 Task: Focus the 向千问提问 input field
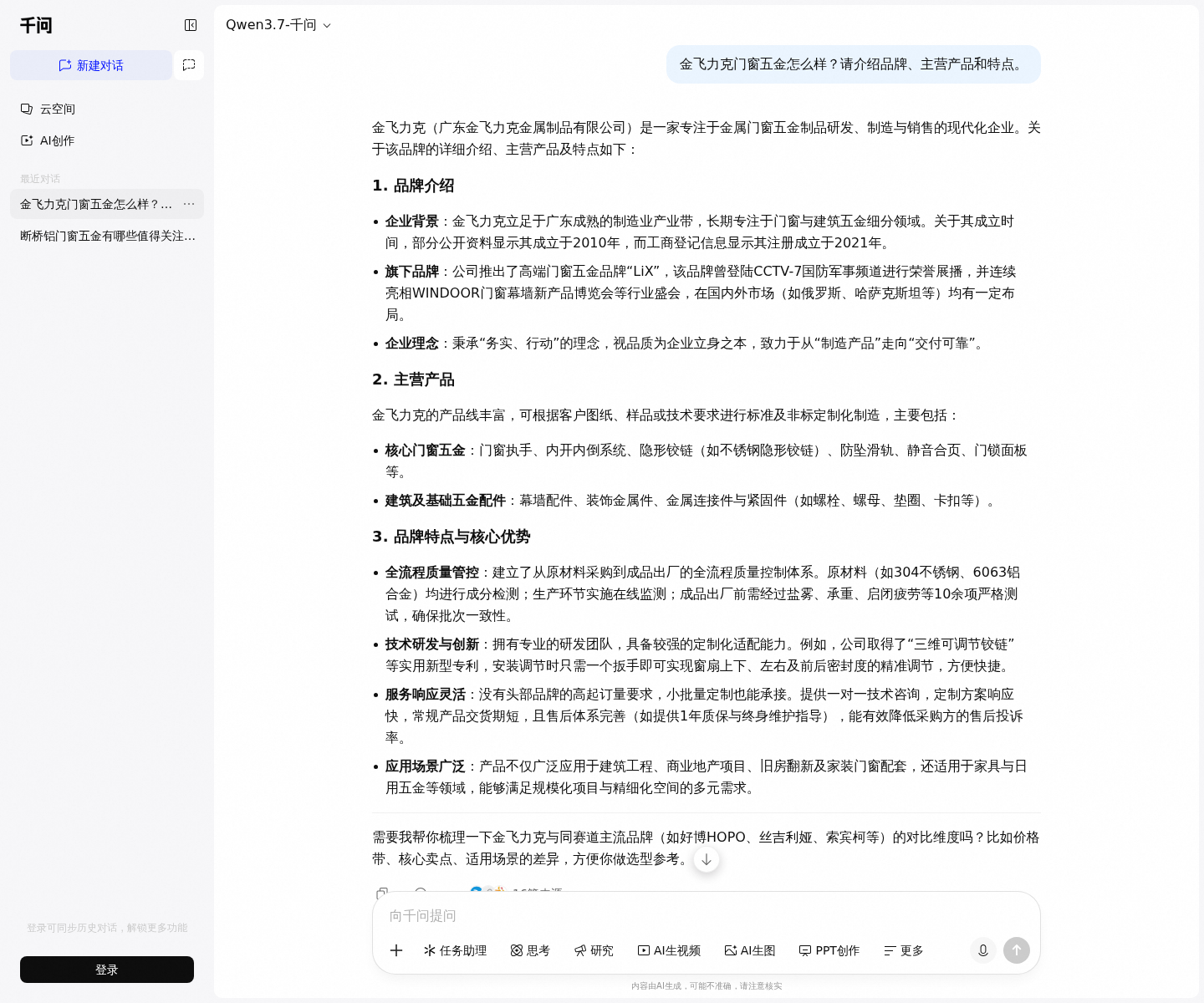click(x=707, y=916)
